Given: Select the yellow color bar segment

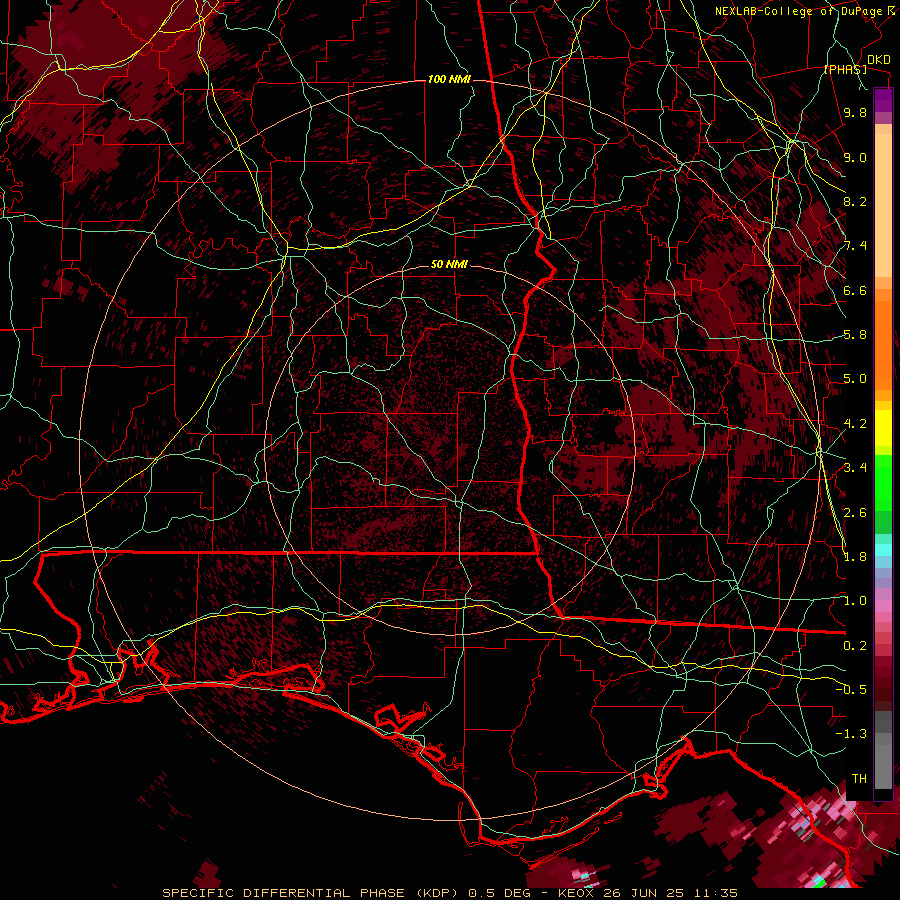Looking at the screenshot, I should coord(883,428).
